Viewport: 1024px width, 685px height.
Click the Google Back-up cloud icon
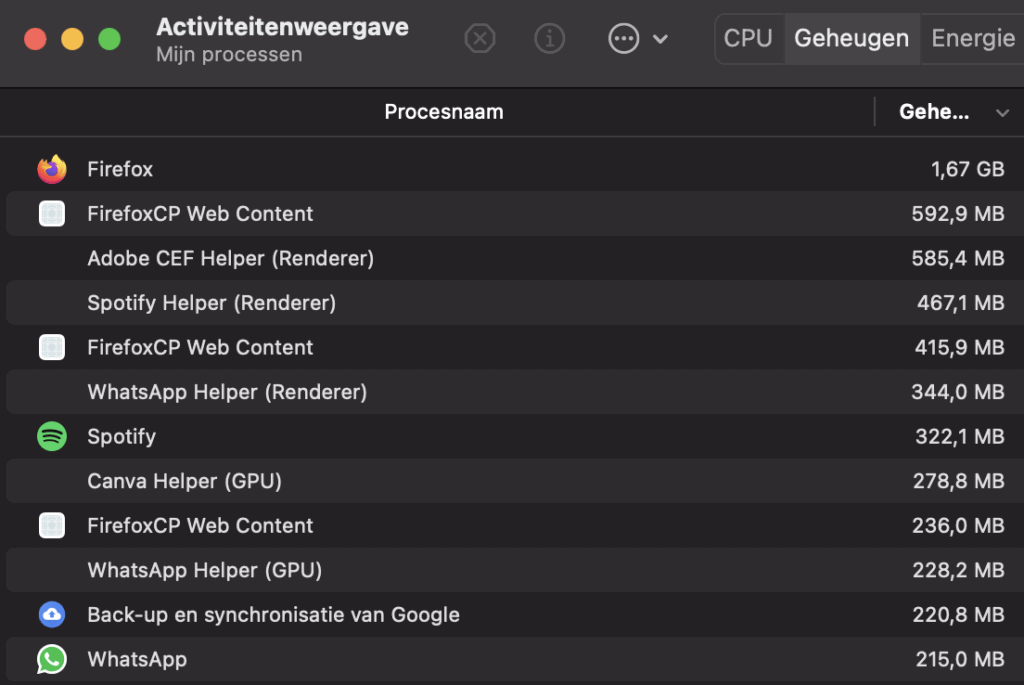tap(52, 614)
